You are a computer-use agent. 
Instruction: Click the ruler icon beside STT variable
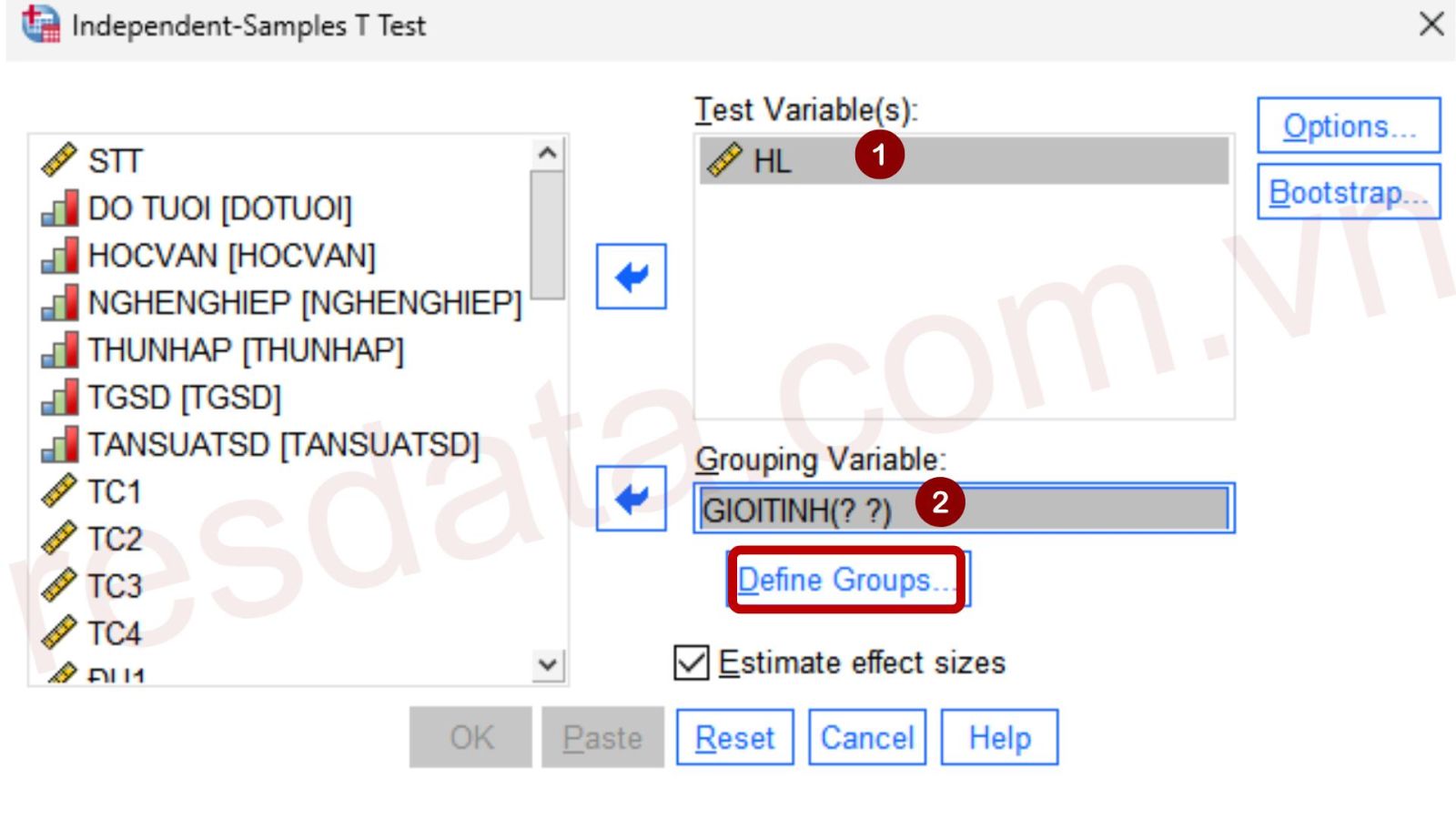point(59,160)
